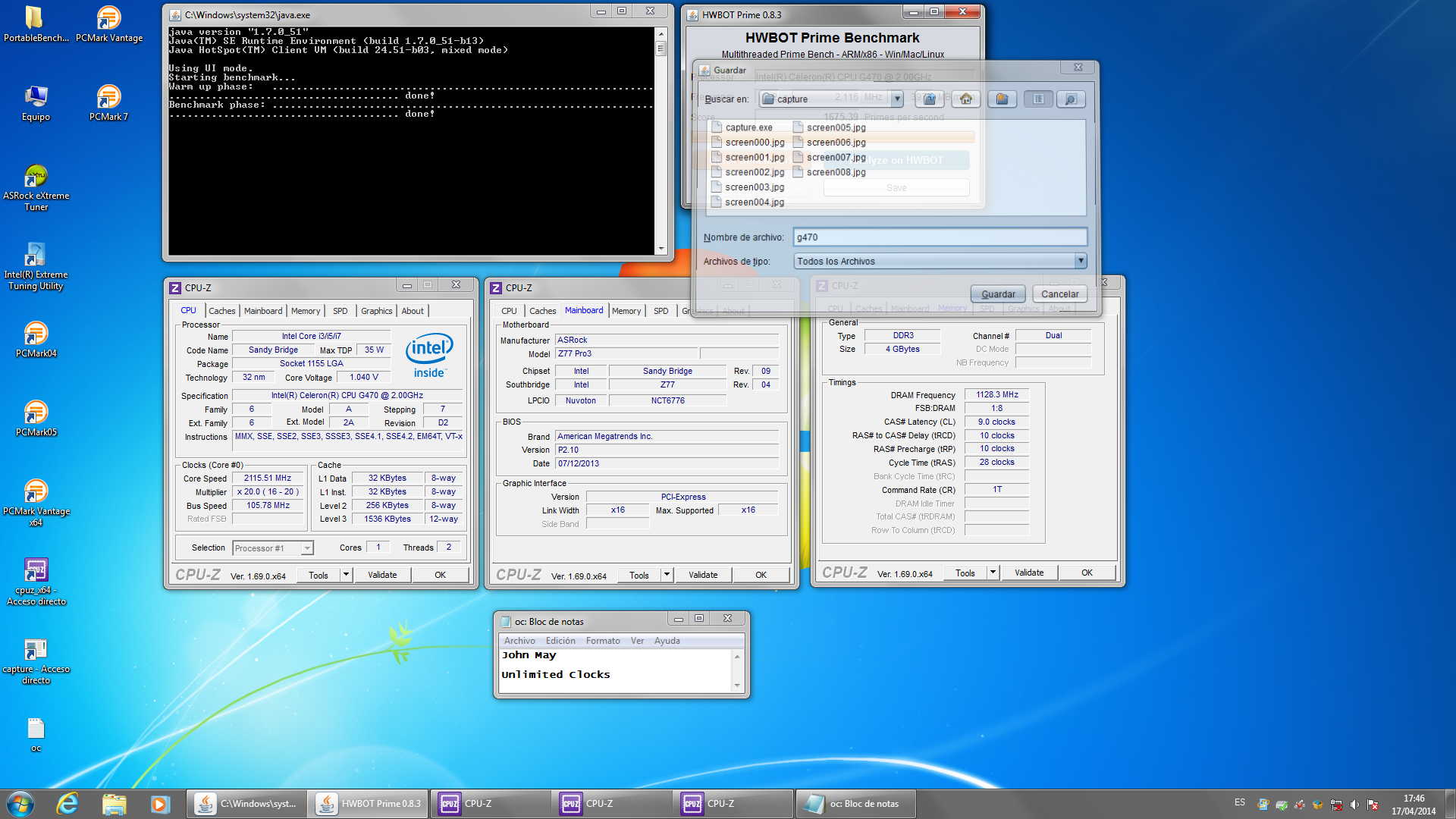Open Windows Explorer from the taskbar
Image resolution: width=1456 pixels, height=819 pixels.
click(x=114, y=804)
